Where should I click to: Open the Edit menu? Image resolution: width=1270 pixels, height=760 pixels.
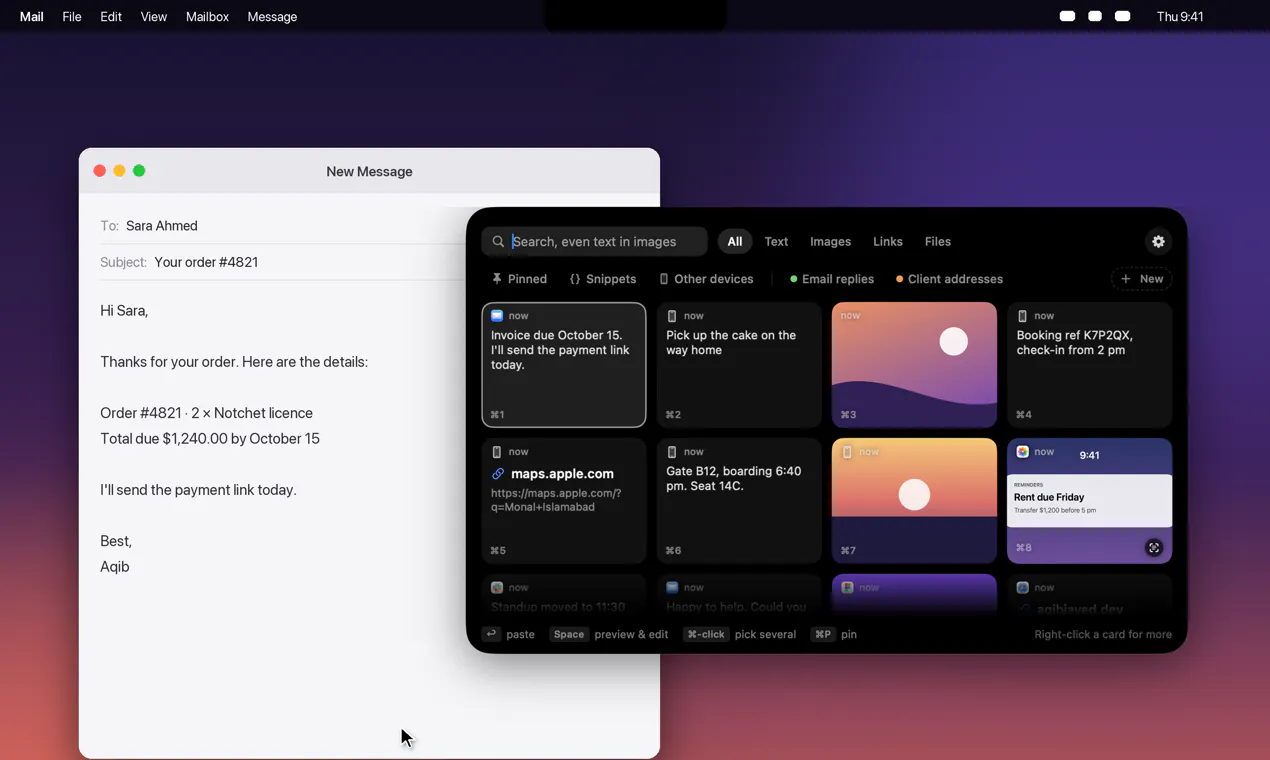tap(111, 17)
